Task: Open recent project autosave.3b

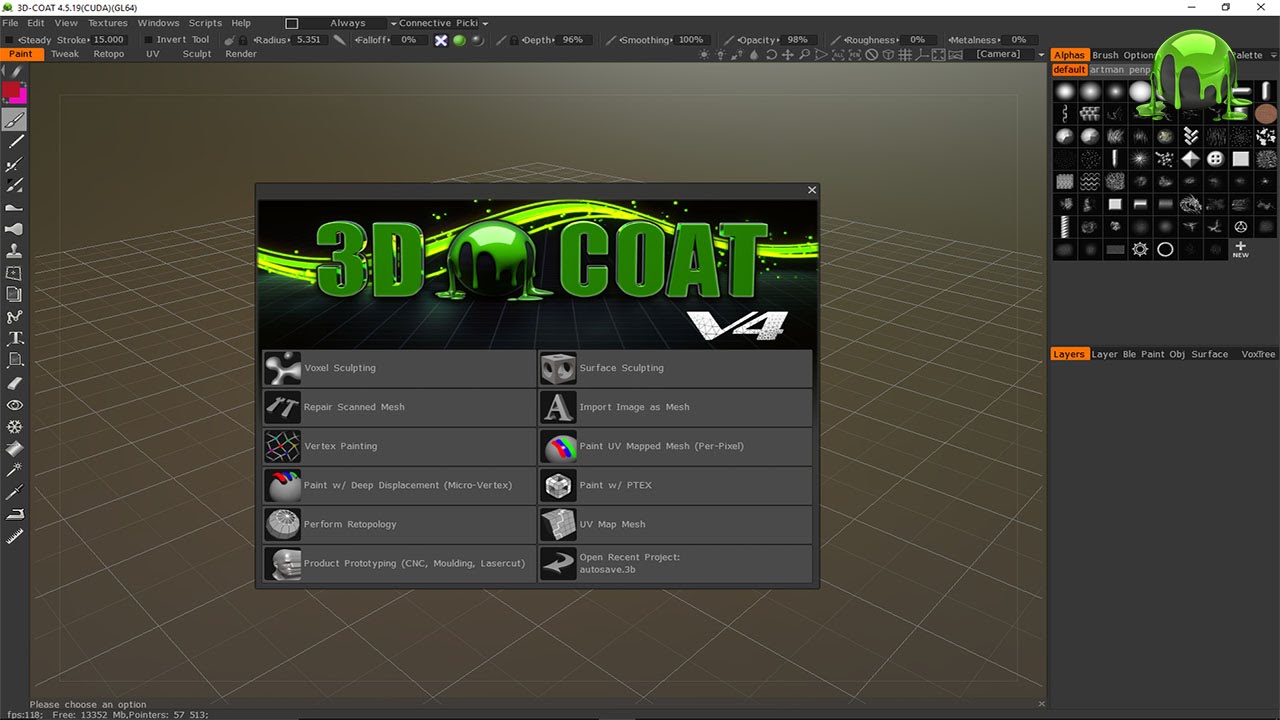Action: click(x=675, y=563)
